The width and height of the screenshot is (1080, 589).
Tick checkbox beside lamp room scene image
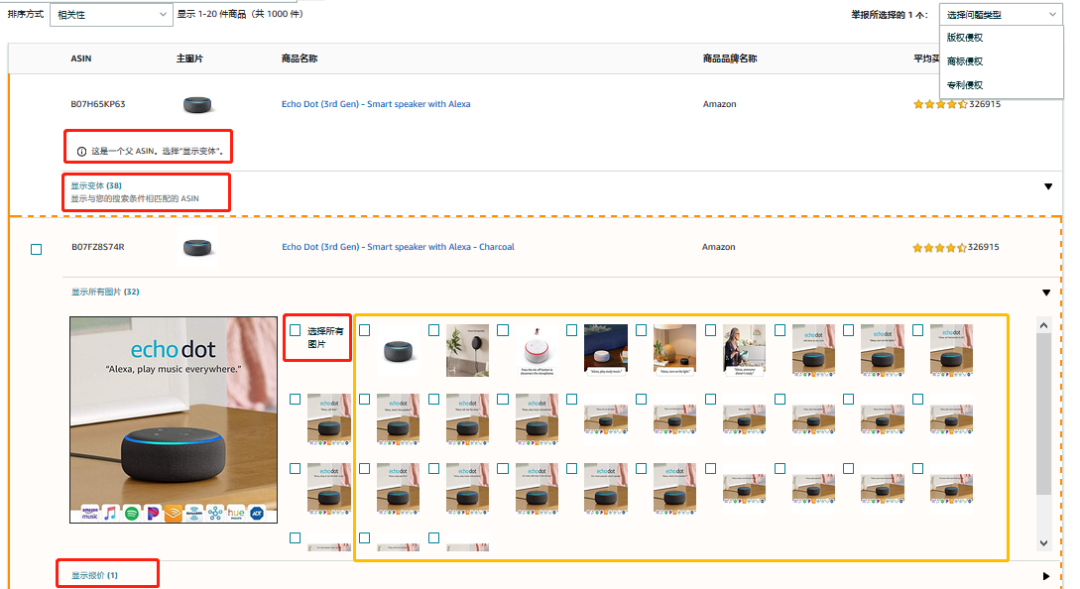[x=641, y=330]
